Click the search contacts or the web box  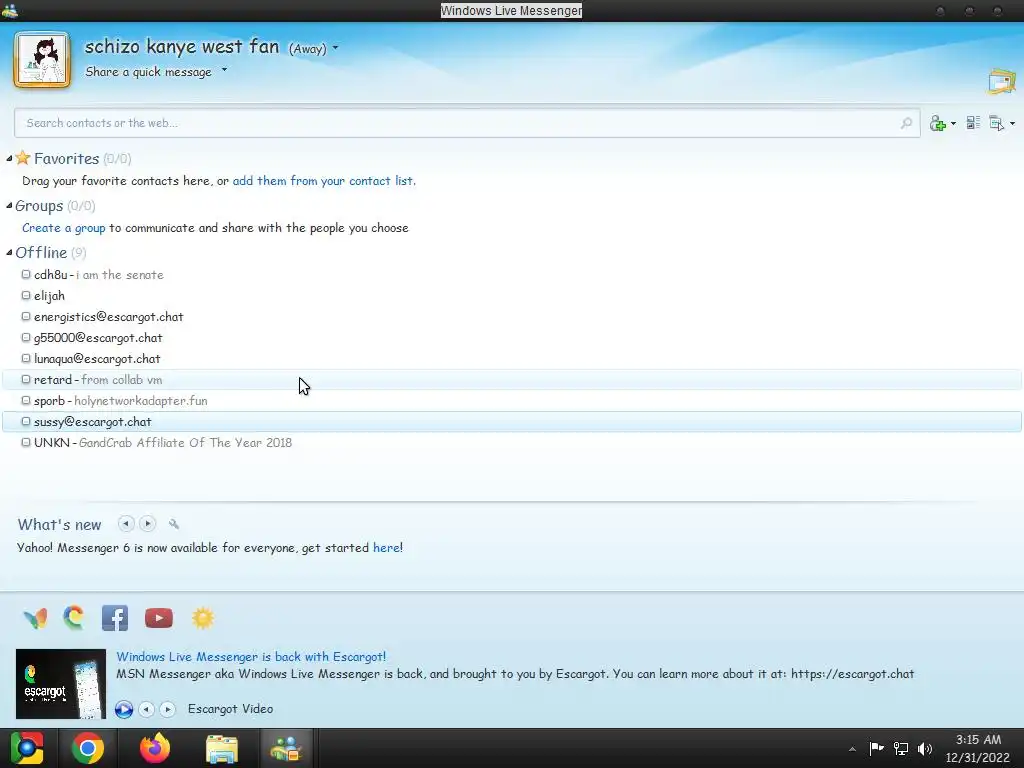click(467, 123)
